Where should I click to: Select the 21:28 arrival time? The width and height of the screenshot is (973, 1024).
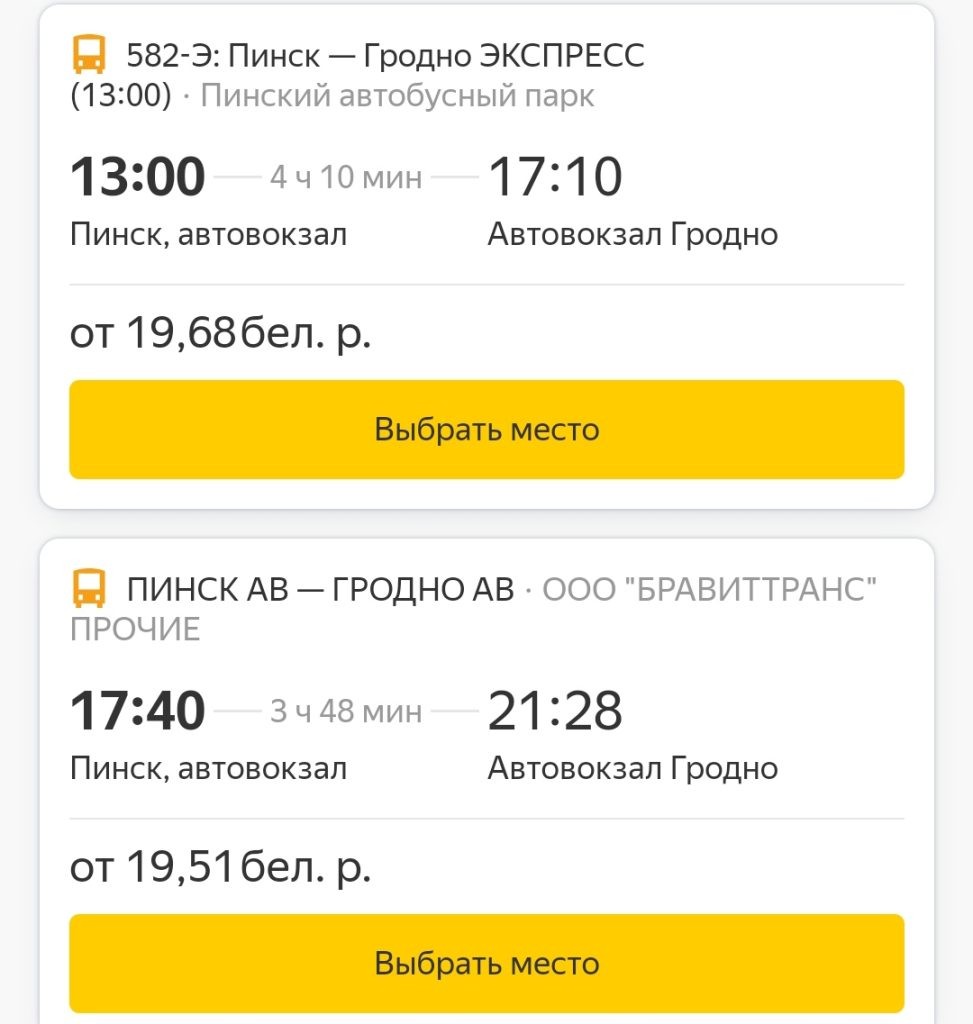click(x=555, y=712)
